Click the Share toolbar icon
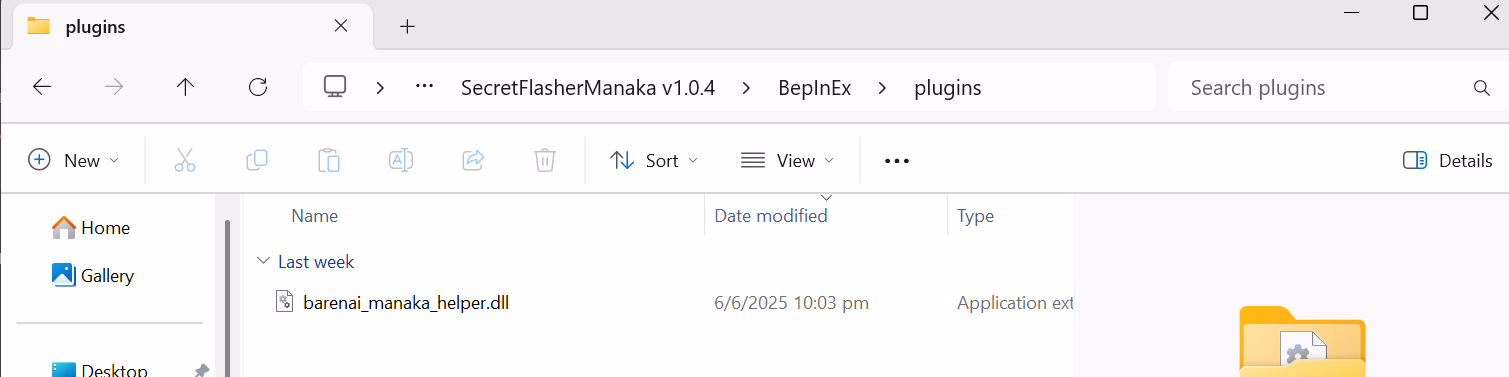 click(x=473, y=160)
